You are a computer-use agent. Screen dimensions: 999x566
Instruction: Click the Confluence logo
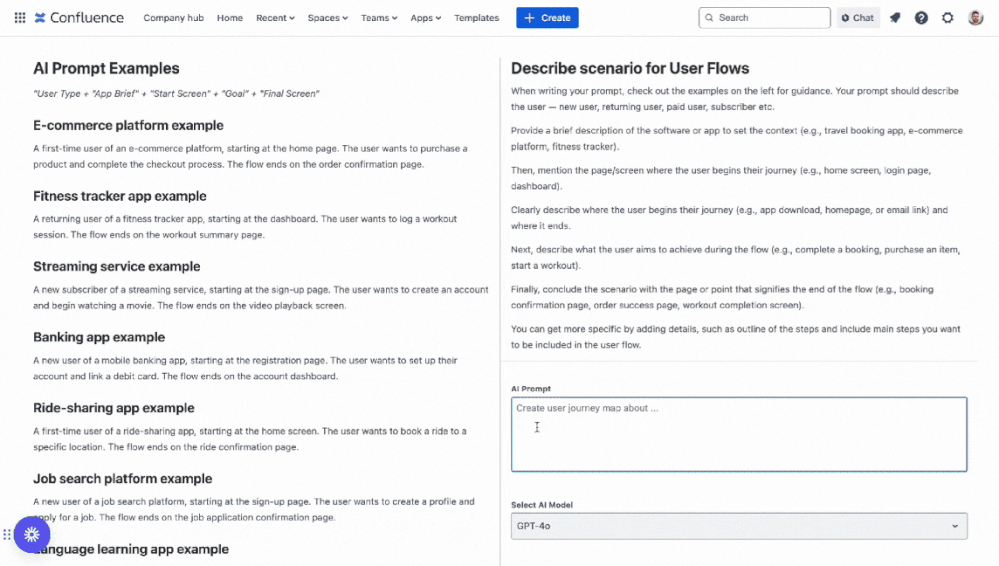79,18
